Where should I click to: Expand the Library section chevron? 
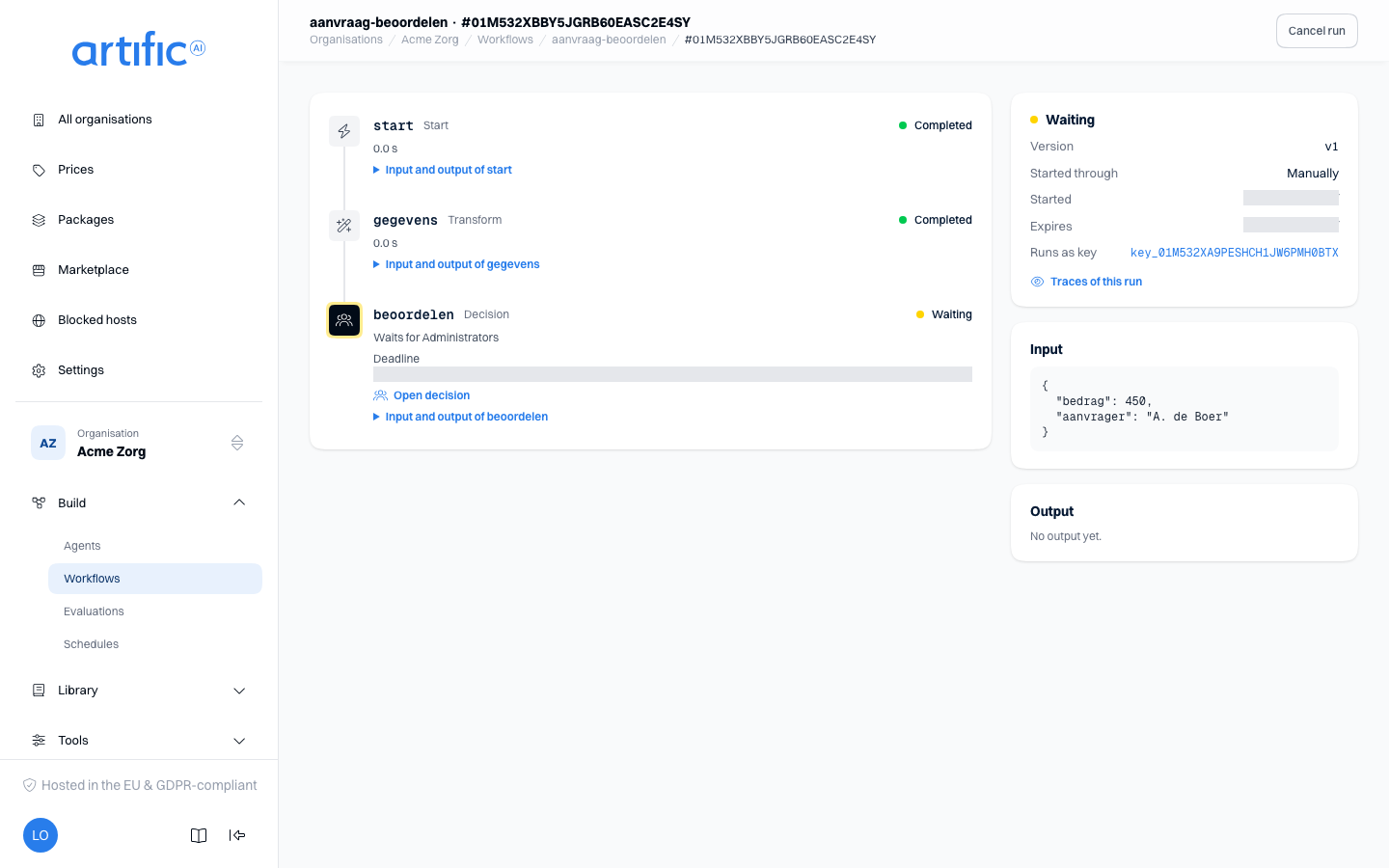tap(239, 691)
